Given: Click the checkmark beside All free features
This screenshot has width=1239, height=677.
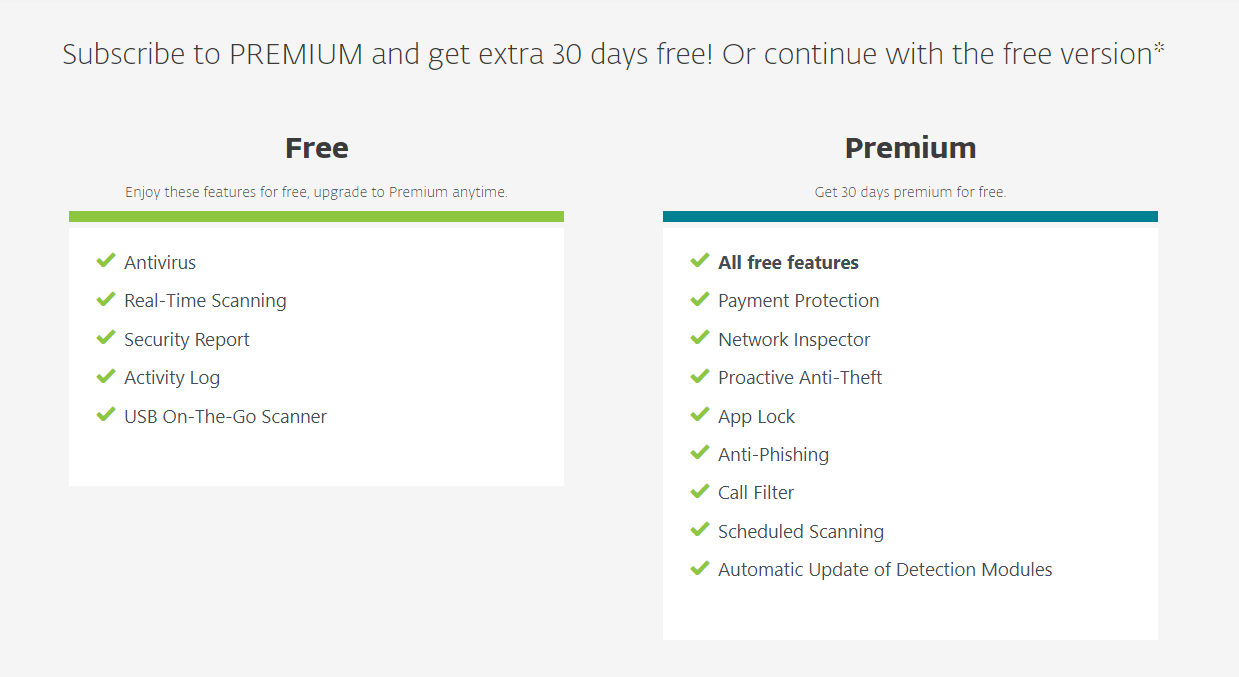Looking at the screenshot, I should pos(700,261).
